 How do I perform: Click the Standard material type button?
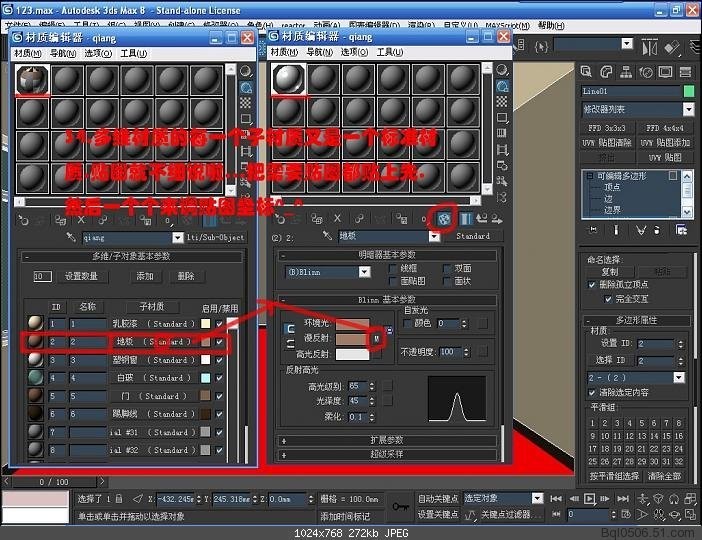coord(473,236)
